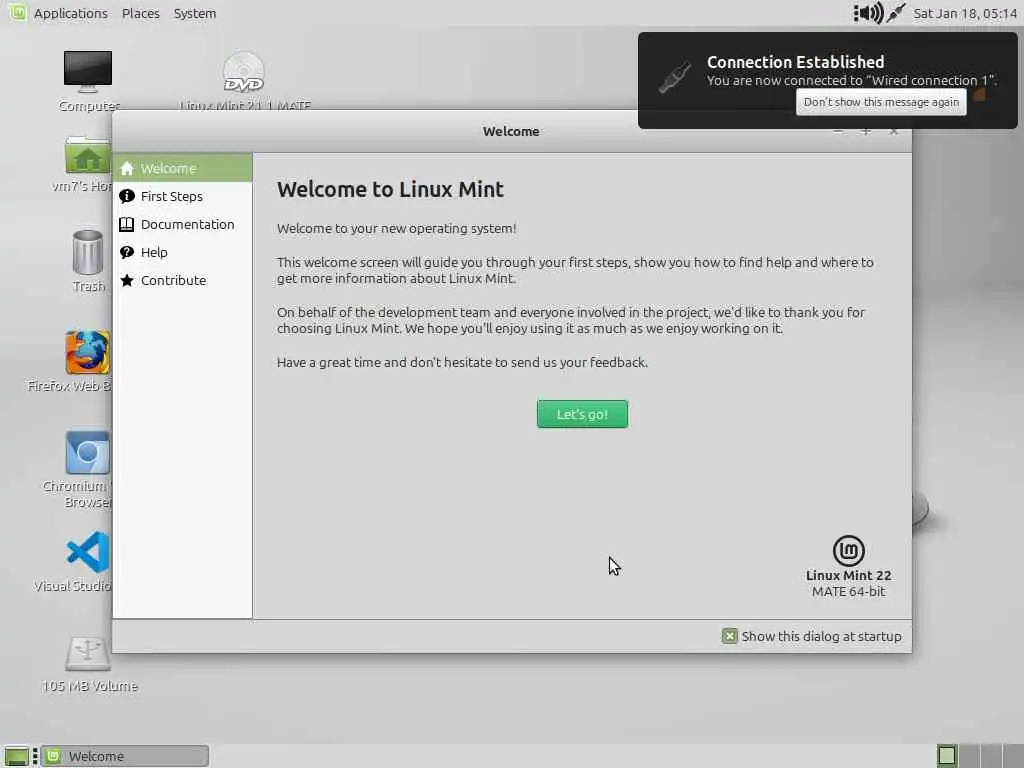Image resolution: width=1024 pixels, height=768 pixels.
Task: Select the first workspace in switcher
Action: click(x=946, y=756)
